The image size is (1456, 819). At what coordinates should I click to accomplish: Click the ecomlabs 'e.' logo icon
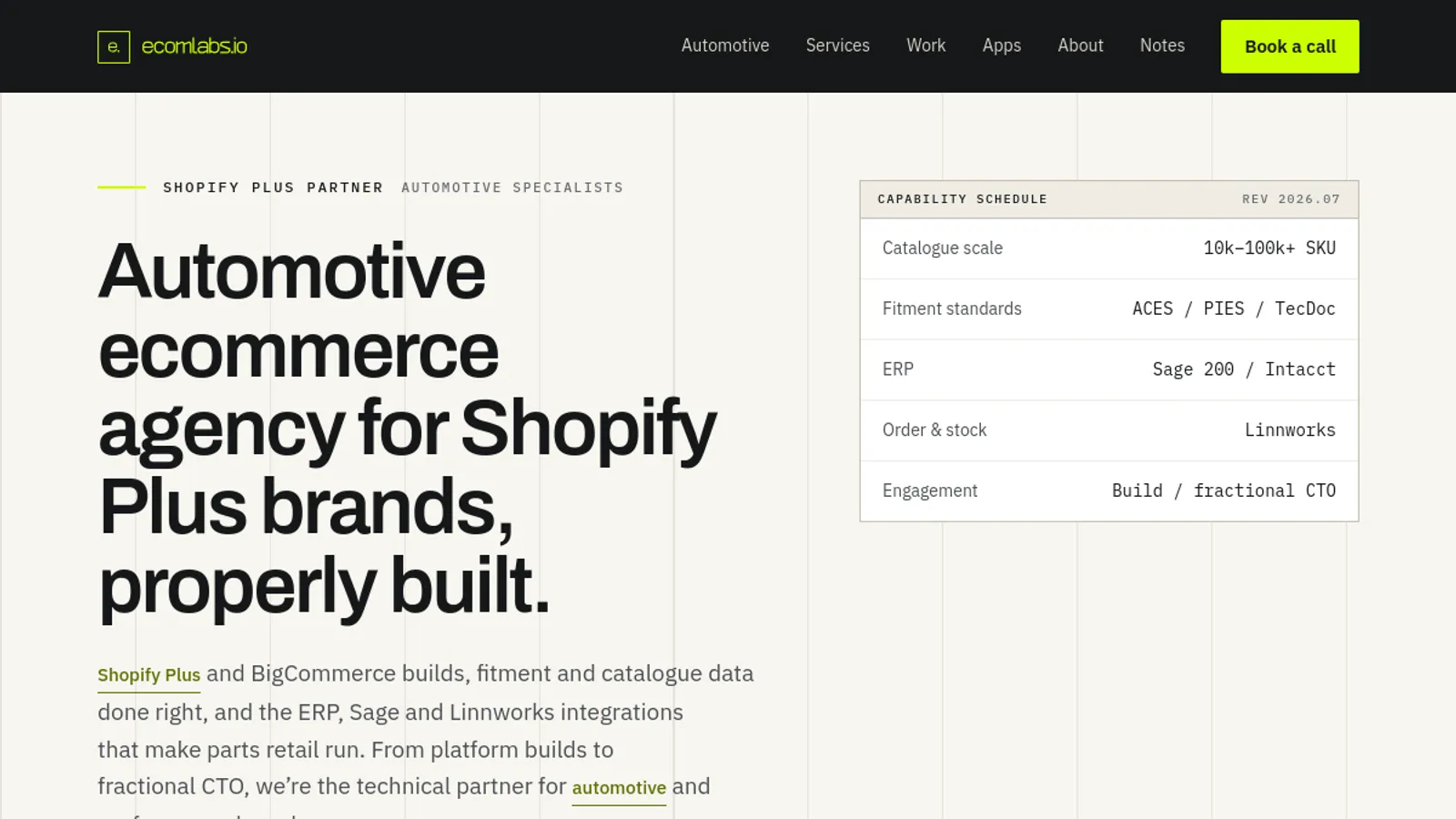tap(114, 46)
